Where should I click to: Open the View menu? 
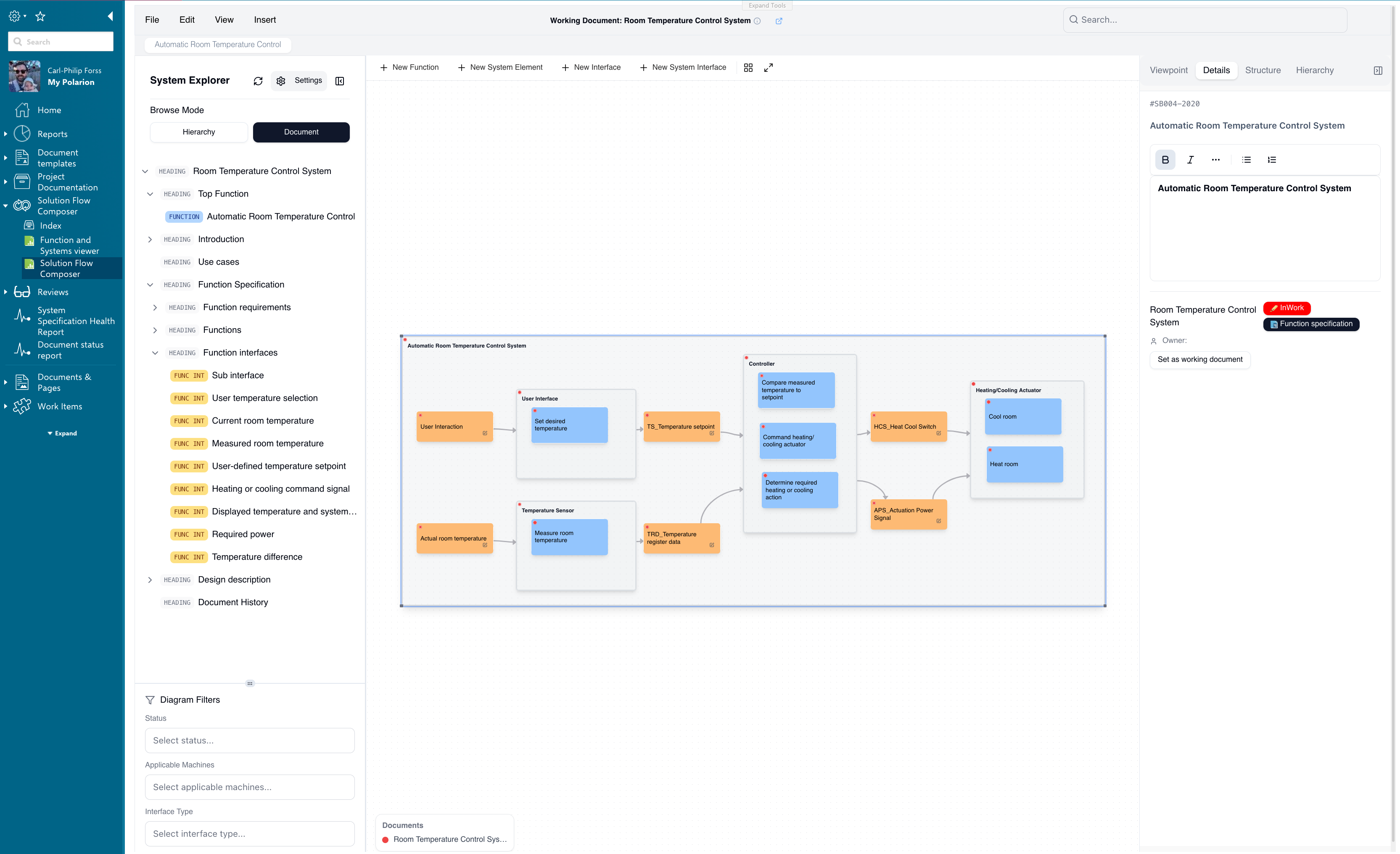point(224,19)
